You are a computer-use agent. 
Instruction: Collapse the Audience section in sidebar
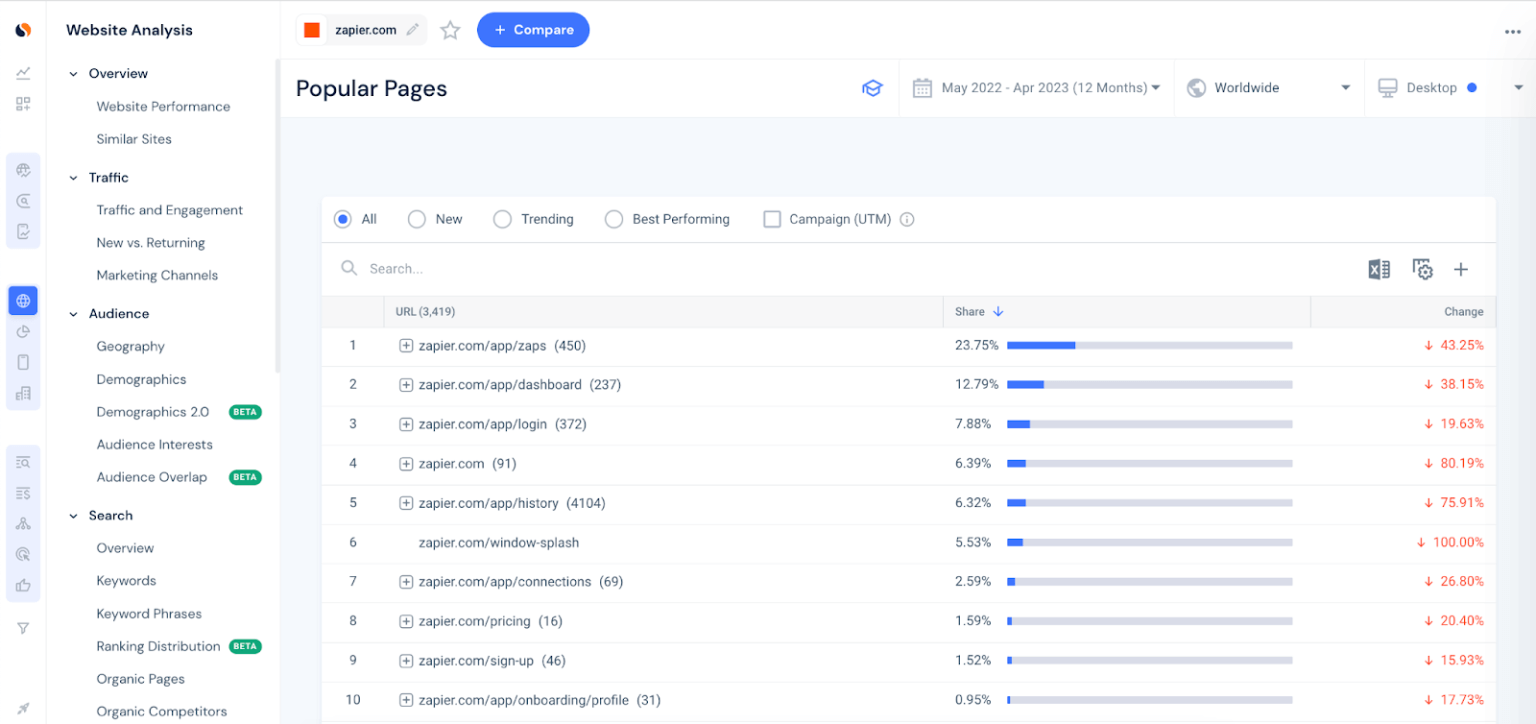click(x=71, y=313)
